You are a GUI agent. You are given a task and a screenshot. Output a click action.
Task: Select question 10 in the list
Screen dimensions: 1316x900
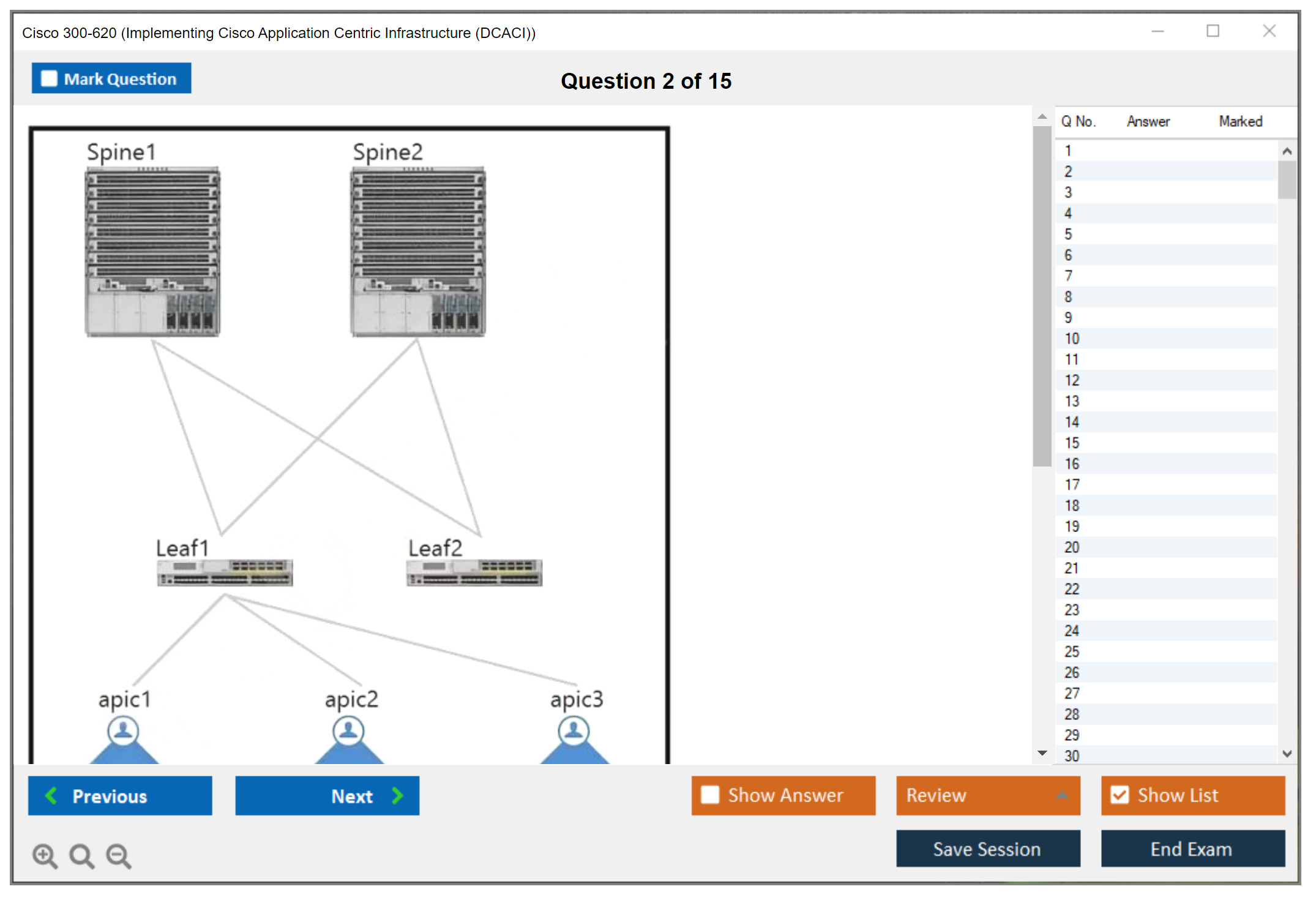tap(1072, 339)
